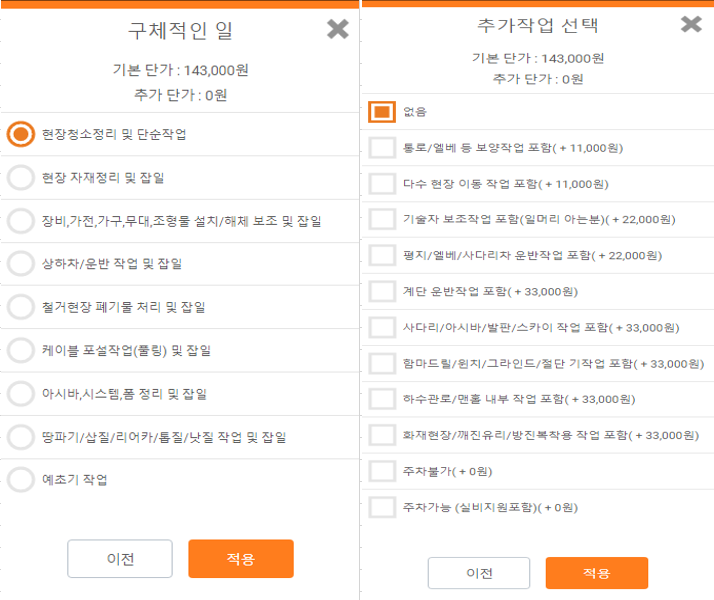This screenshot has height=600, width=714.
Task: Click 추가 단가 0원 in right dialog
Action: coord(538,79)
